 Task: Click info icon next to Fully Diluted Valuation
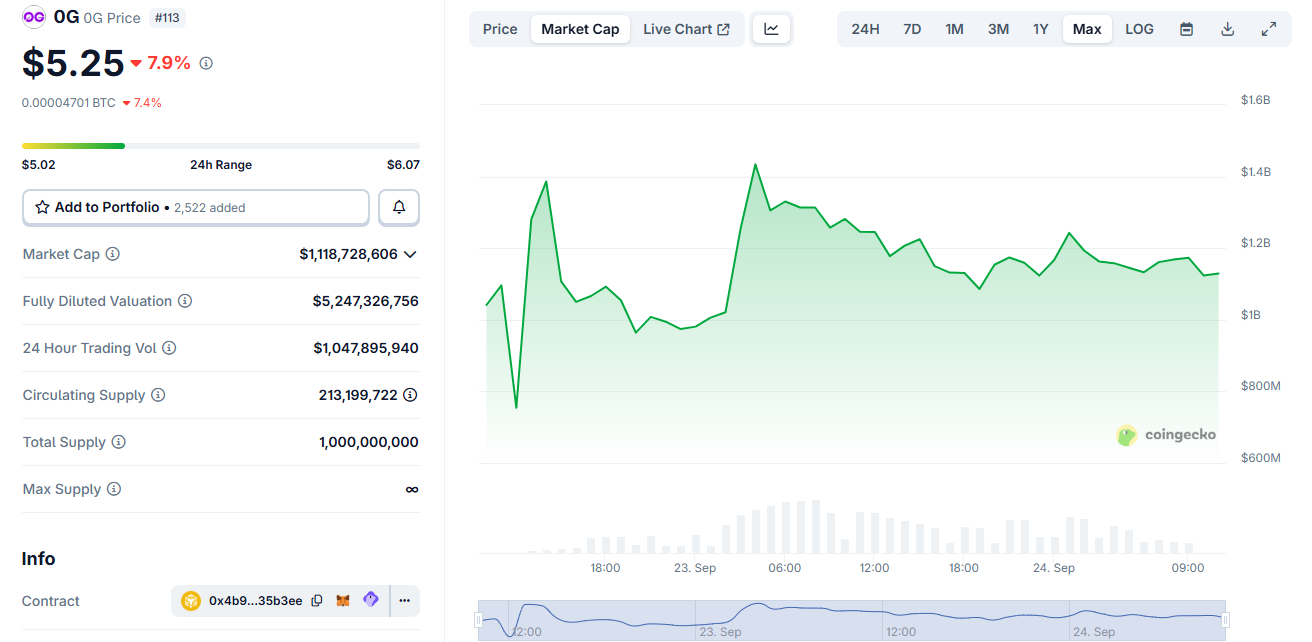[x=185, y=301]
